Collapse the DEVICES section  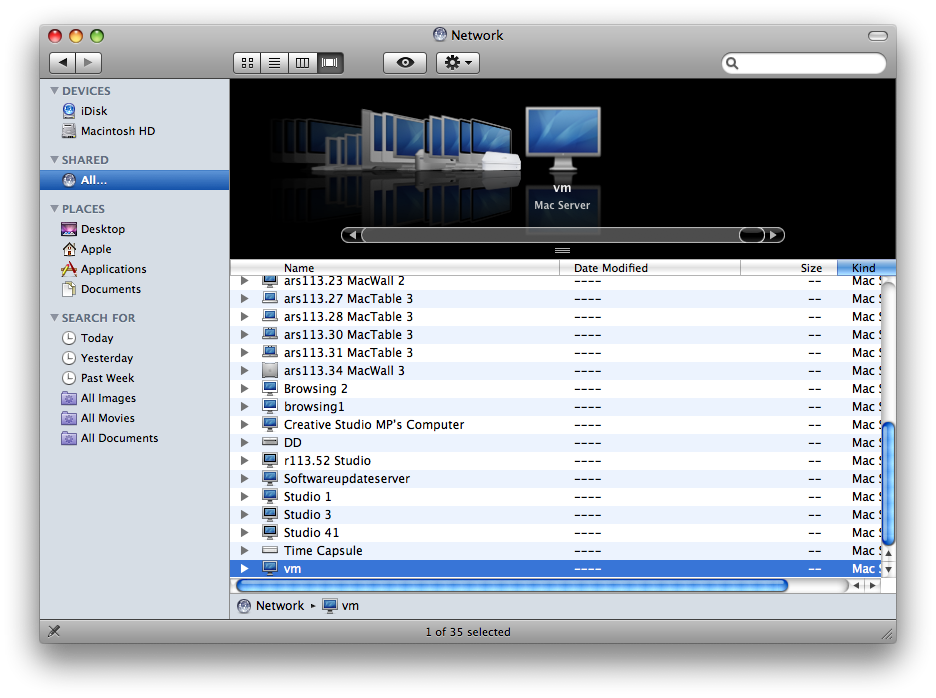(x=55, y=91)
